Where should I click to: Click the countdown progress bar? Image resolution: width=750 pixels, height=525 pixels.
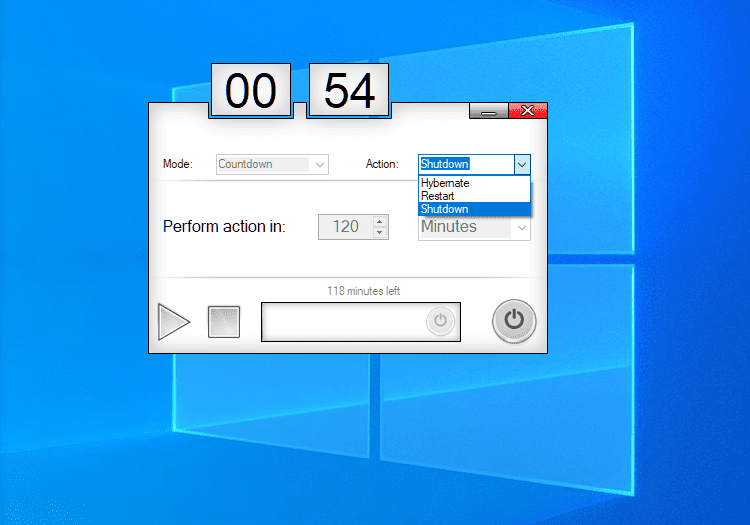(361, 322)
